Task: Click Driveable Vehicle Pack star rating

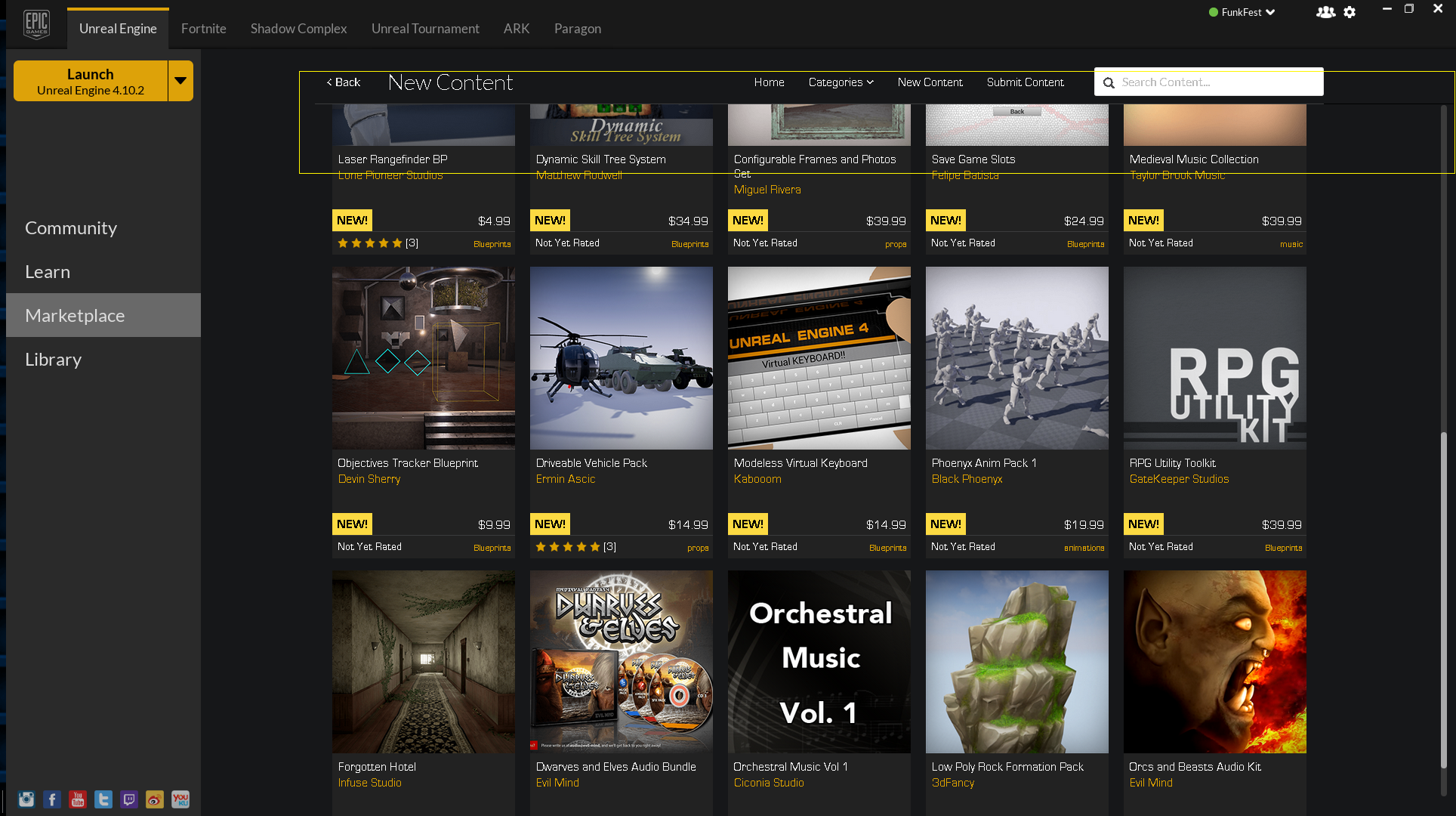Action: (x=568, y=547)
